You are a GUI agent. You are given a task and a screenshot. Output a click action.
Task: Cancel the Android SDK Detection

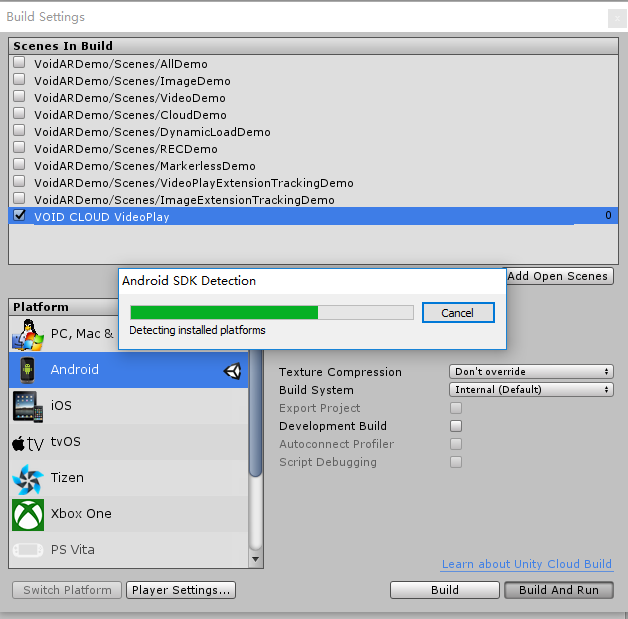tap(458, 313)
